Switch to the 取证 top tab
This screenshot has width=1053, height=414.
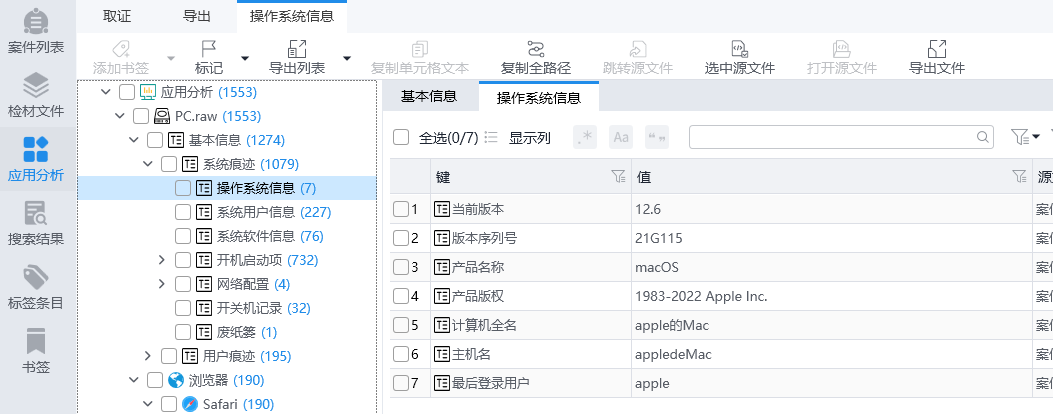[x=117, y=15]
